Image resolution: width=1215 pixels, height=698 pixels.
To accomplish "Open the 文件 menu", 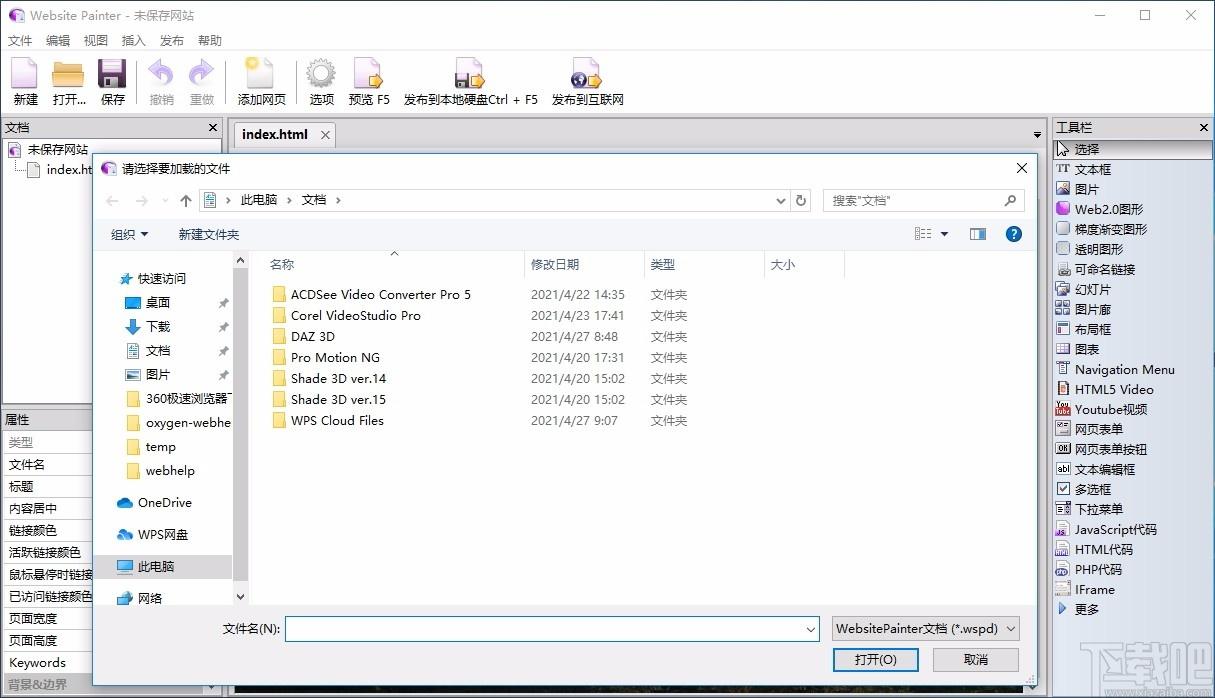I will click(20, 41).
